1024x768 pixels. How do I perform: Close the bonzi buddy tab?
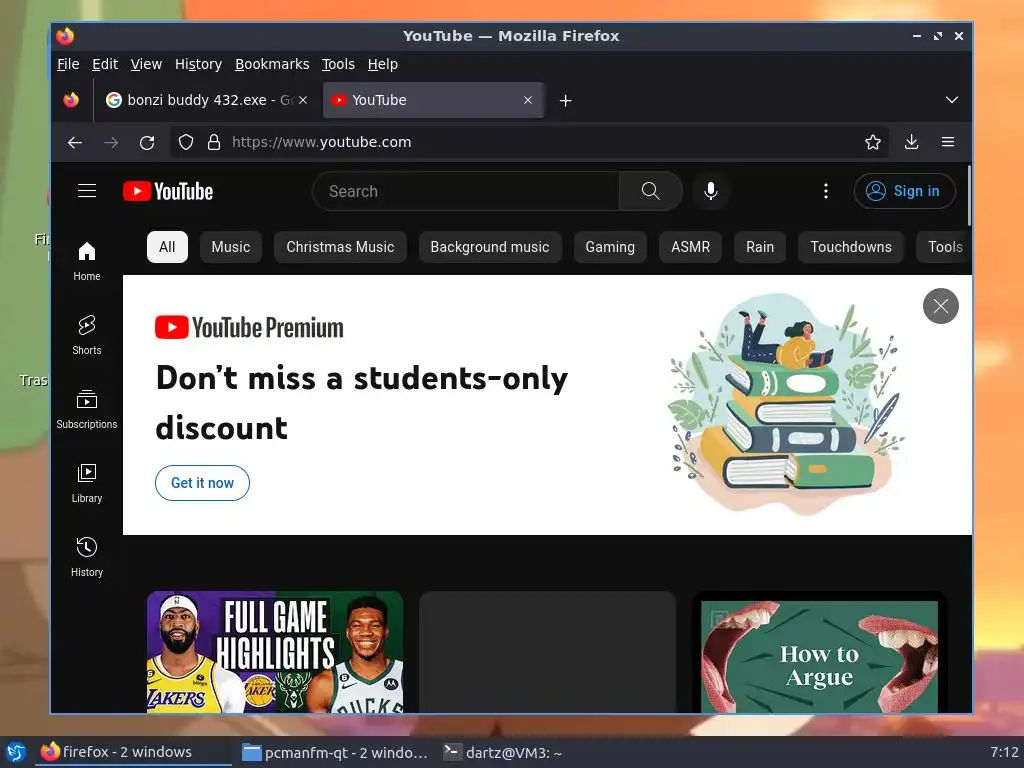303,100
